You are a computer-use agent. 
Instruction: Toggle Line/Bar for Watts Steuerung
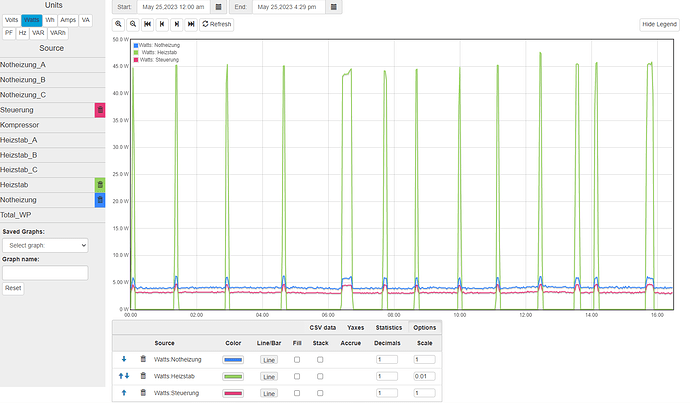(269, 393)
